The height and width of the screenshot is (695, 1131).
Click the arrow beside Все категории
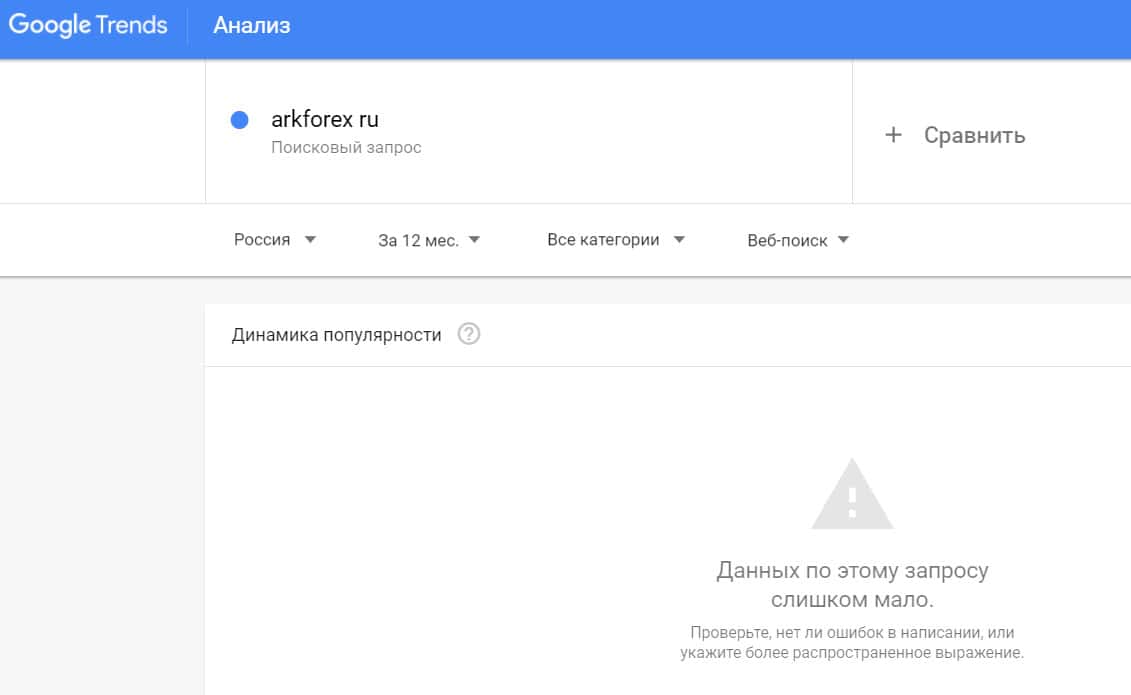679,240
